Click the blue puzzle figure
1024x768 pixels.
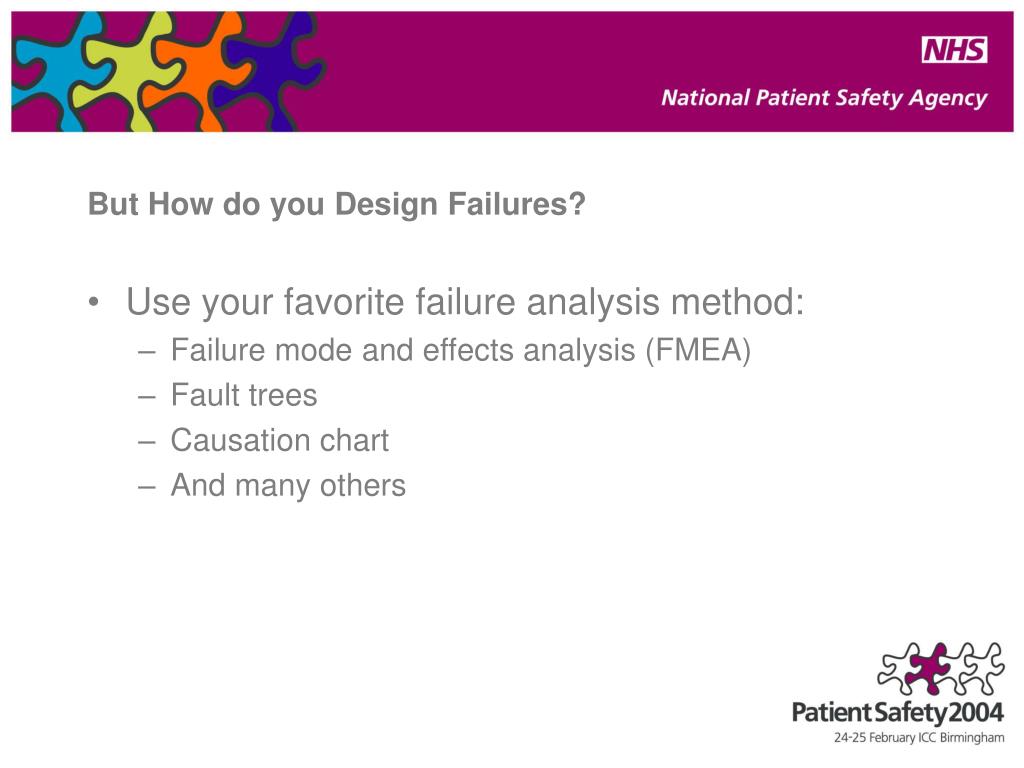[x=56, y=71]
